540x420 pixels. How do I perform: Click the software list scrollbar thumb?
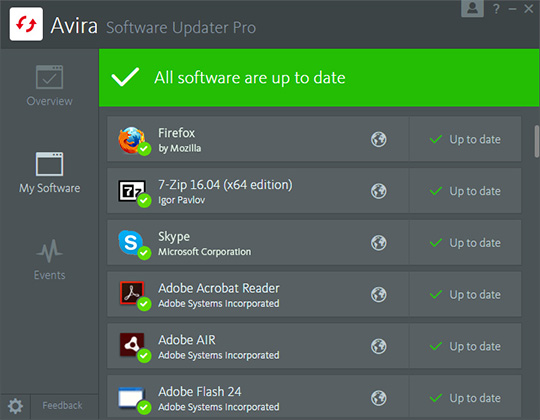point(537,141)
